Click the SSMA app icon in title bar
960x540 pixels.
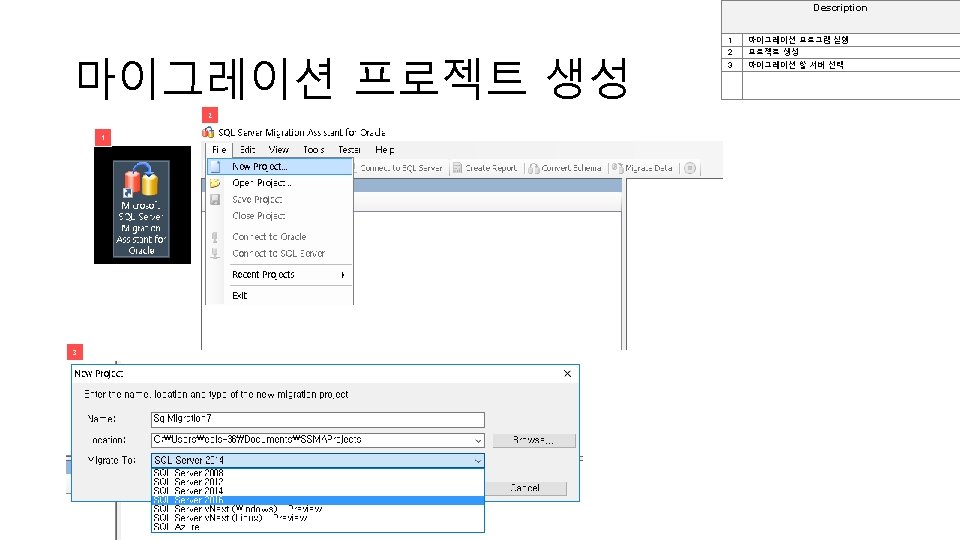click(x=208, y=132)
